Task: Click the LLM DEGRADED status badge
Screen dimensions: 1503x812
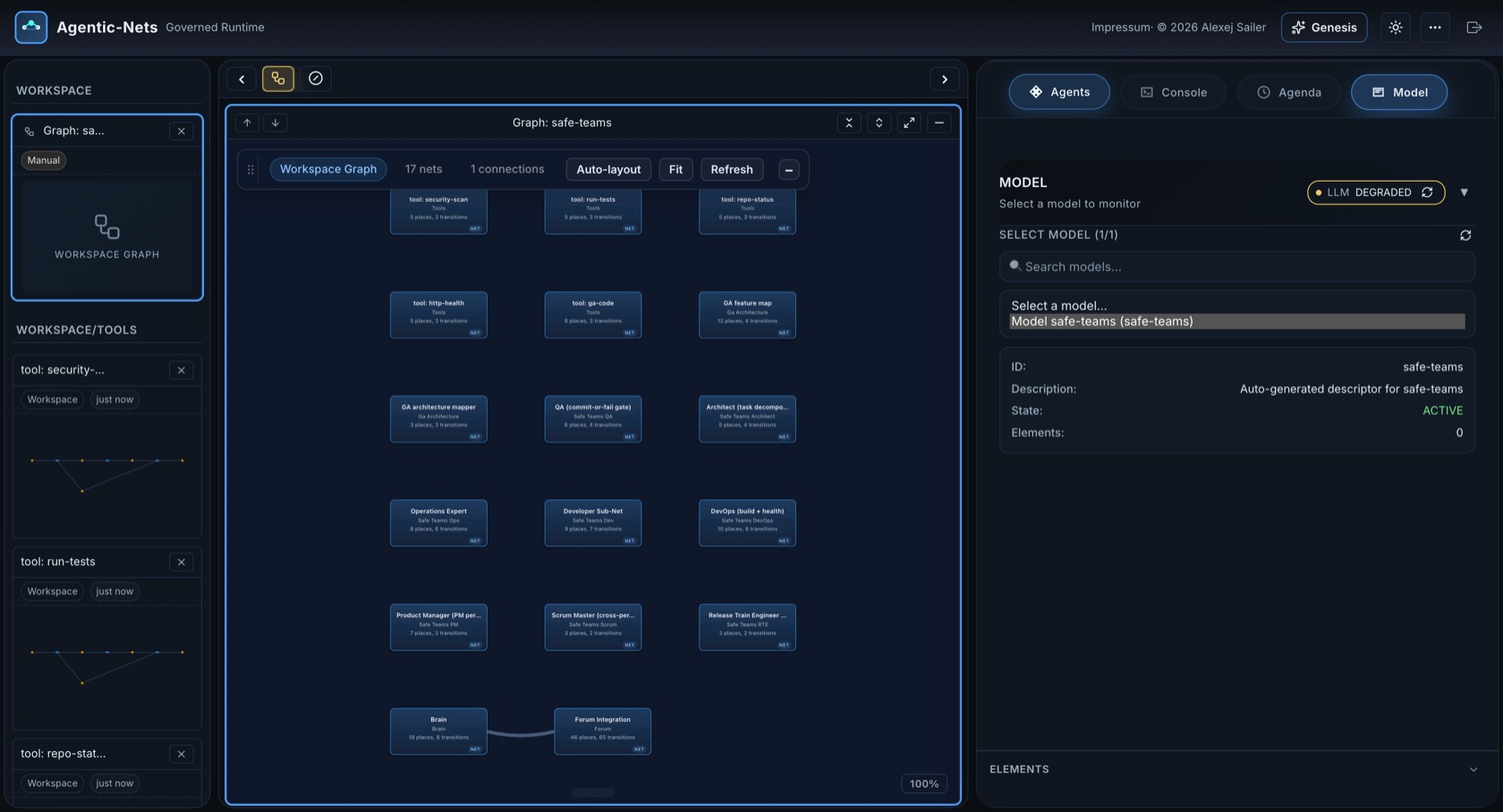Action: 1376,192
